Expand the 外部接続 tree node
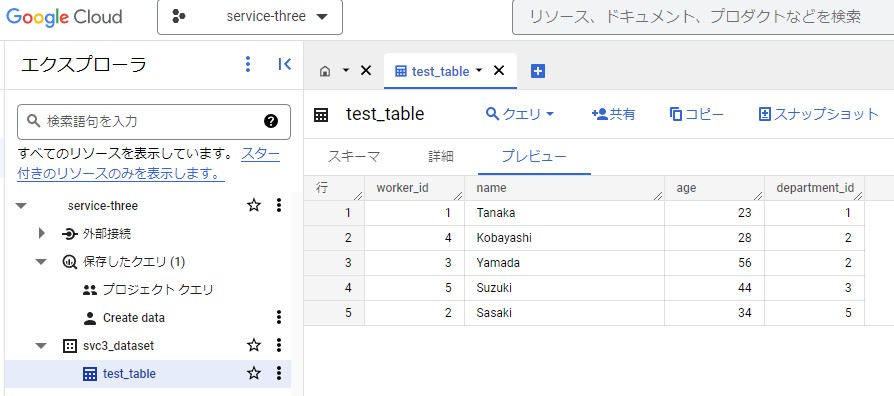This screenshot has height=396, width=894. pos(41,233)
